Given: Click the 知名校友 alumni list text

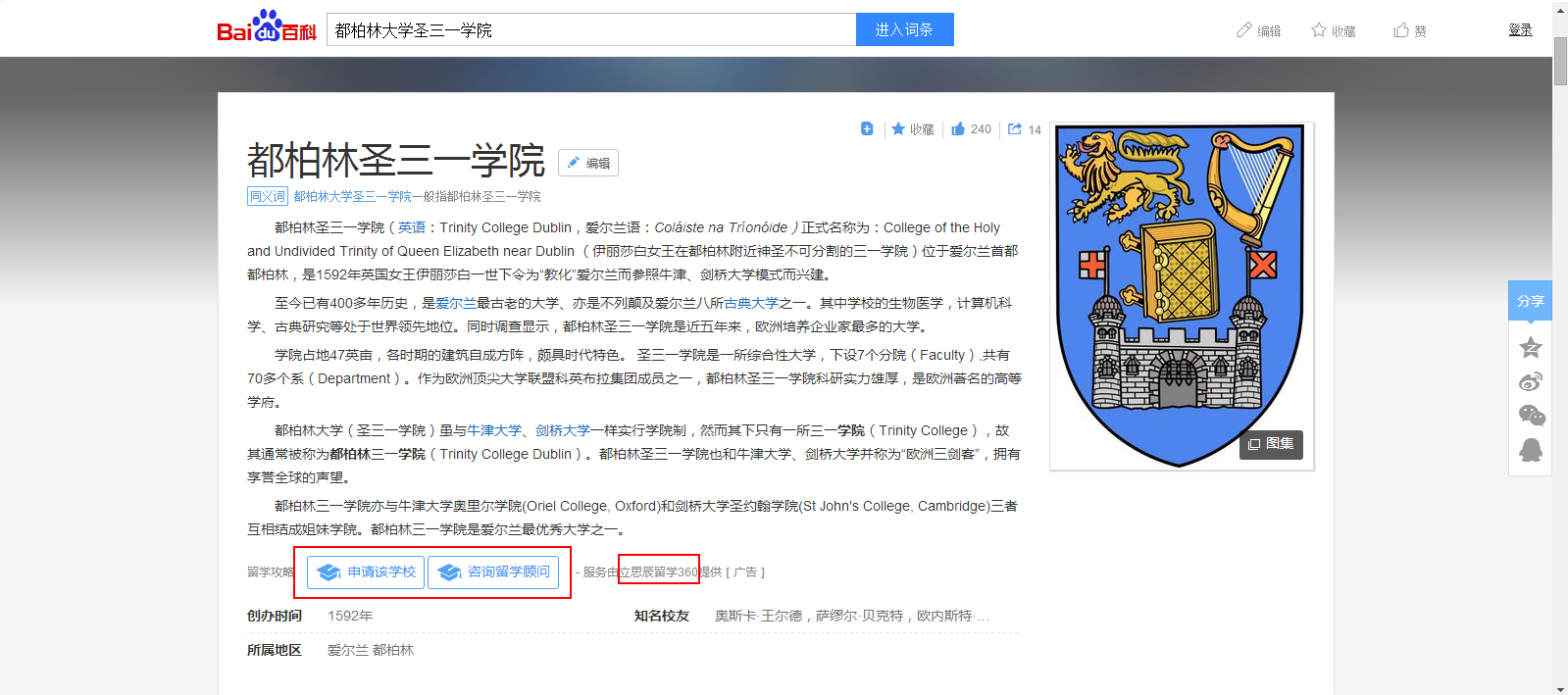Looking at the screenshot, I should click(x=851, y=616).
